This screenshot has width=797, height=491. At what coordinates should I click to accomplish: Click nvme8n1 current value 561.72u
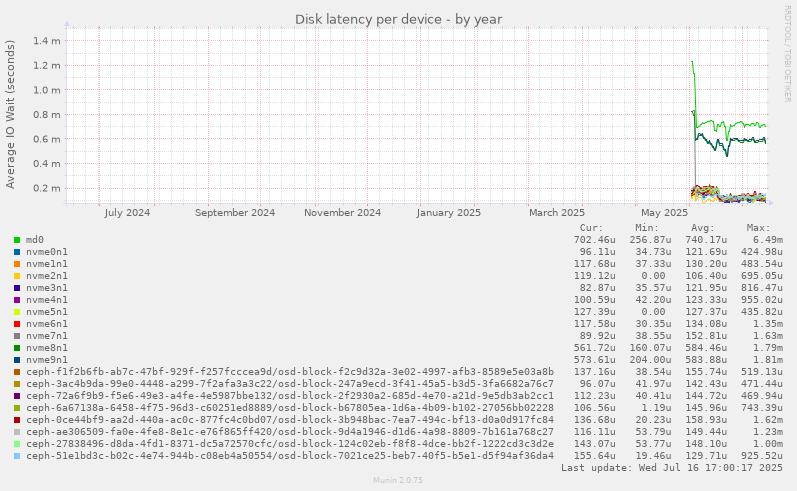595,348
